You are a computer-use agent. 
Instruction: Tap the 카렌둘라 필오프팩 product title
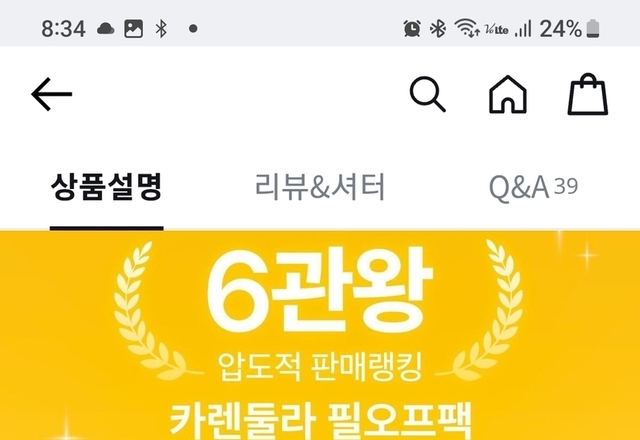[321, 421]
